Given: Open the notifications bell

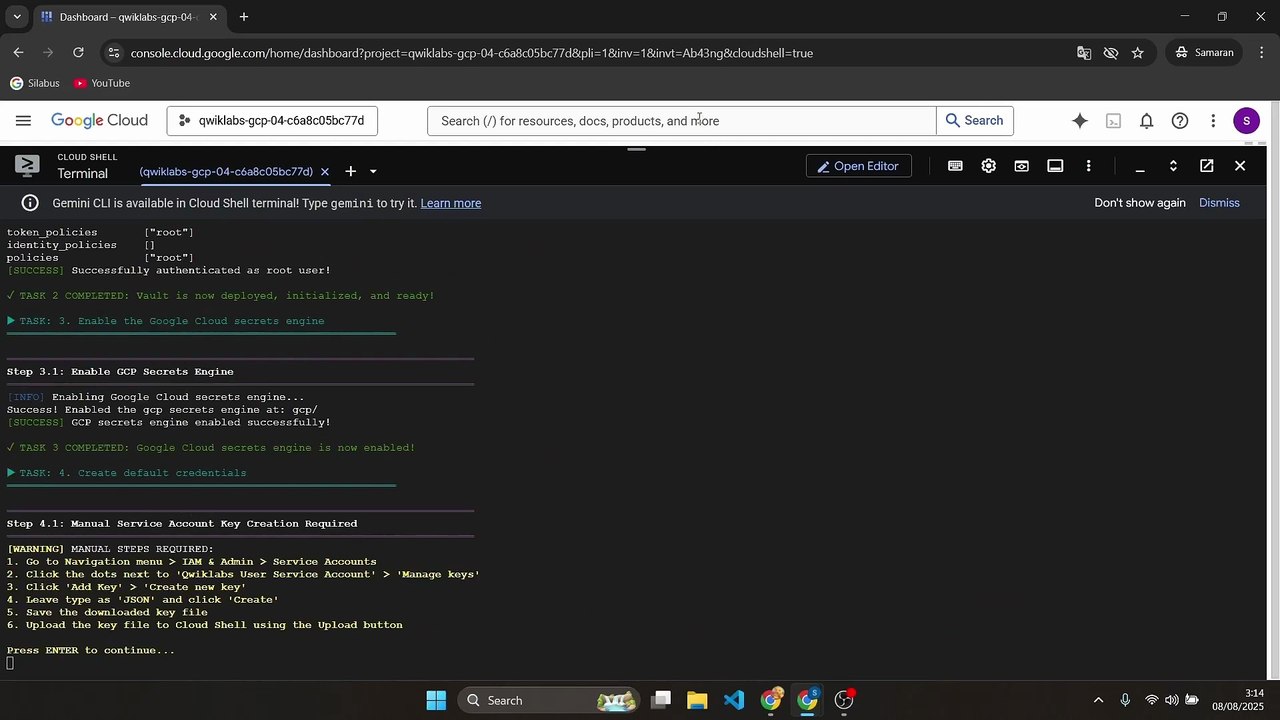Looking at the screenshot, I should point(1147,121).
